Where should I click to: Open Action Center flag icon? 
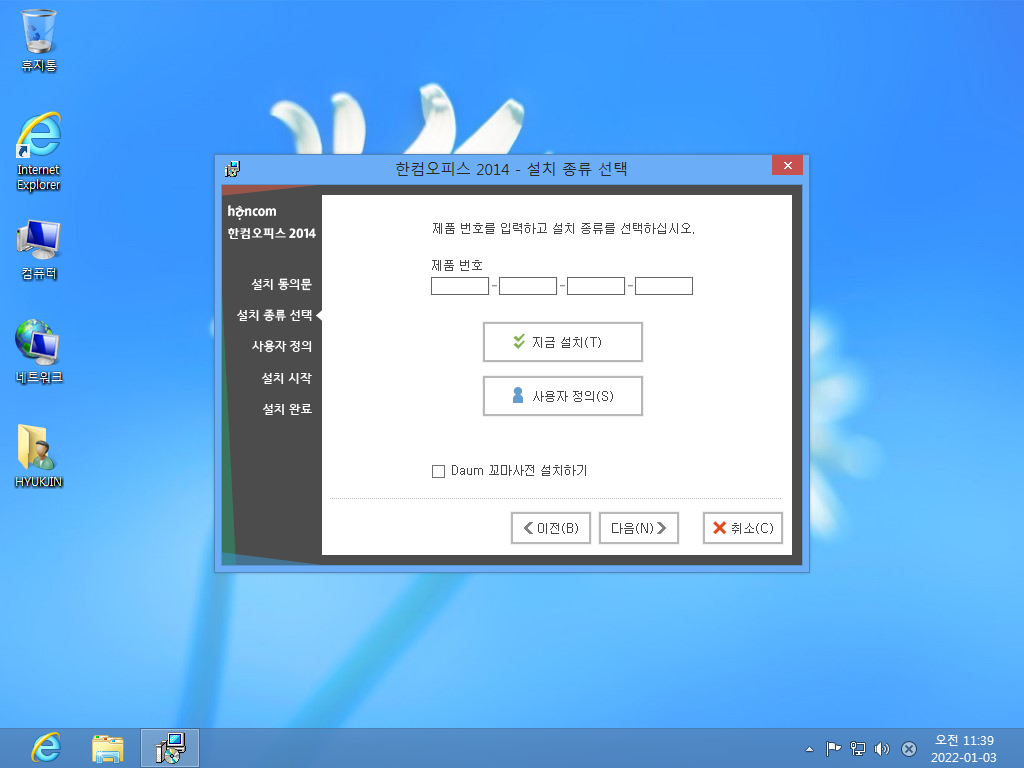click(833, 749)
